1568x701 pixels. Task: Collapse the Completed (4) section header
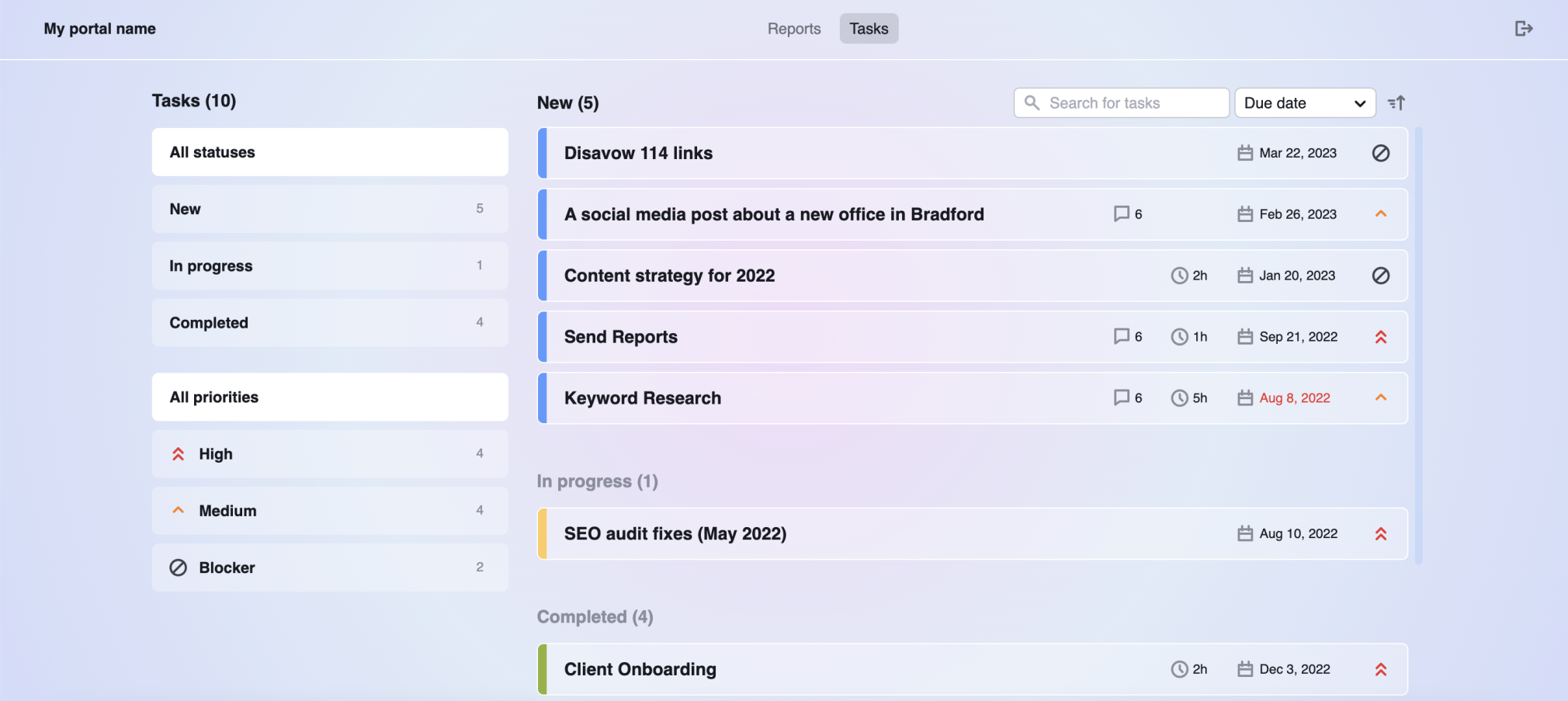(595, 616)
